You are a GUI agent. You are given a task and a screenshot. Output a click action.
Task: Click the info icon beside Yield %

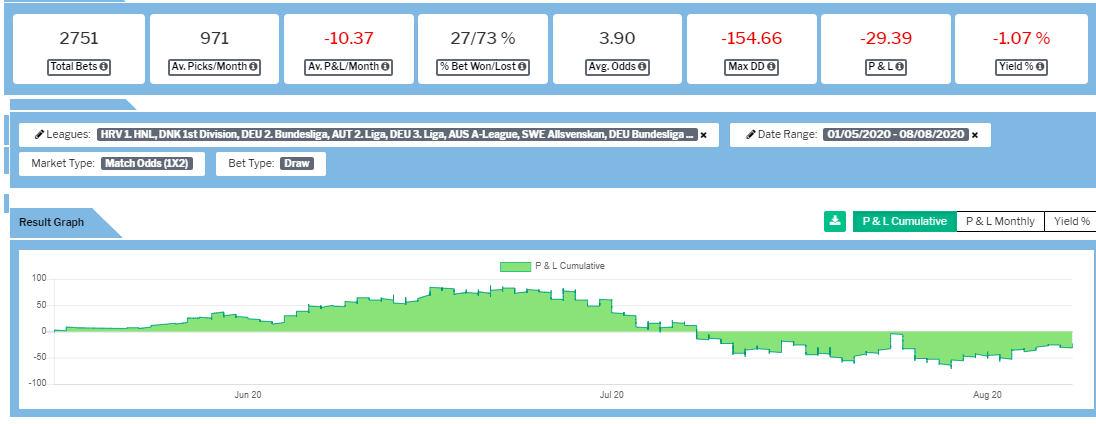pos(1042,67)
